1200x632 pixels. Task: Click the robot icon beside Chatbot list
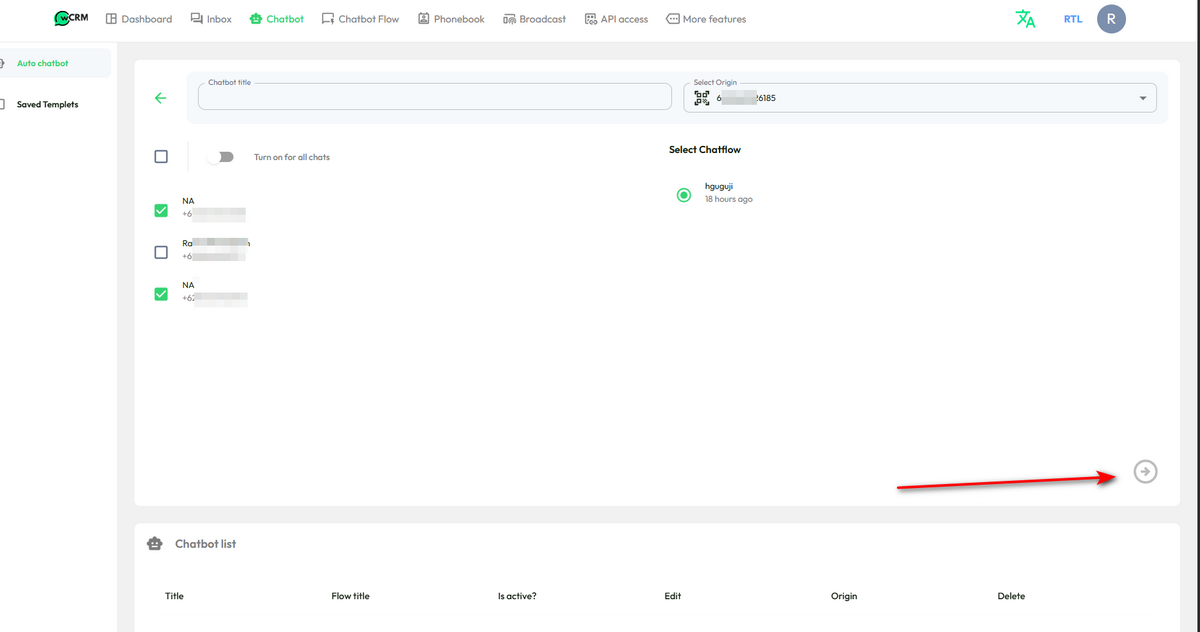point(154,544)
